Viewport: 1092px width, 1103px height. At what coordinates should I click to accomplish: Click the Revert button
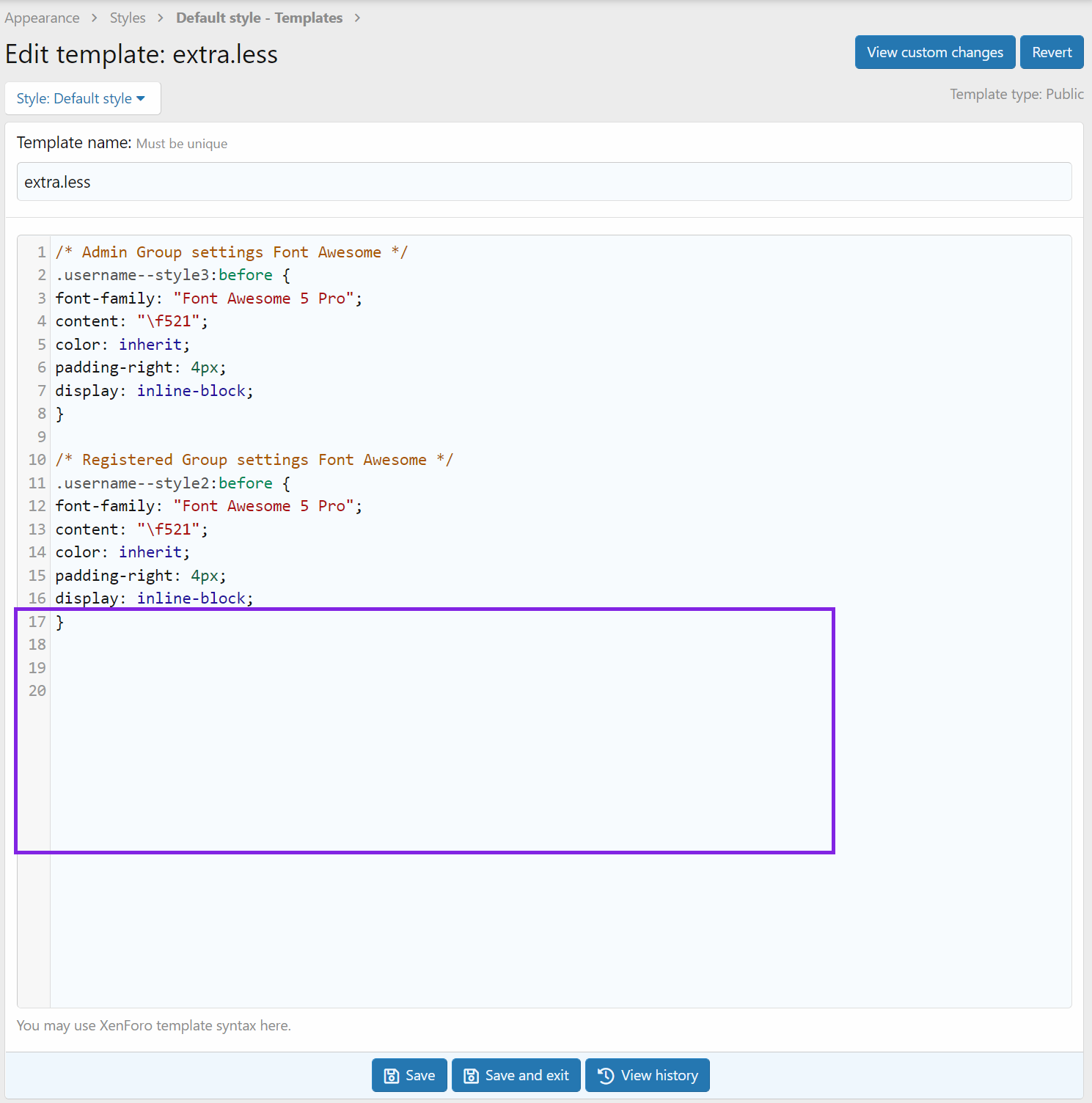[1052, 52]
